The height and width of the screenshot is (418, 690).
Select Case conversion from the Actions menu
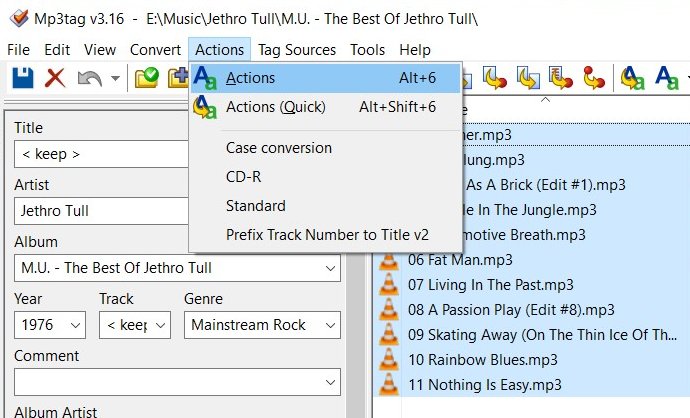click(x=278, y=148)
